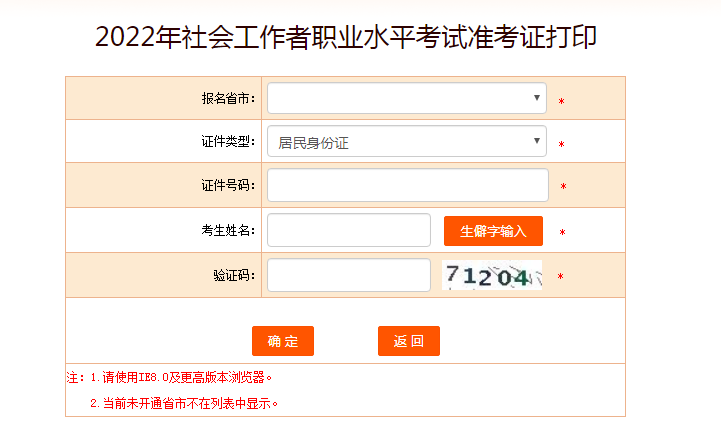Click the 报名省市 label

tap(228, 99)
